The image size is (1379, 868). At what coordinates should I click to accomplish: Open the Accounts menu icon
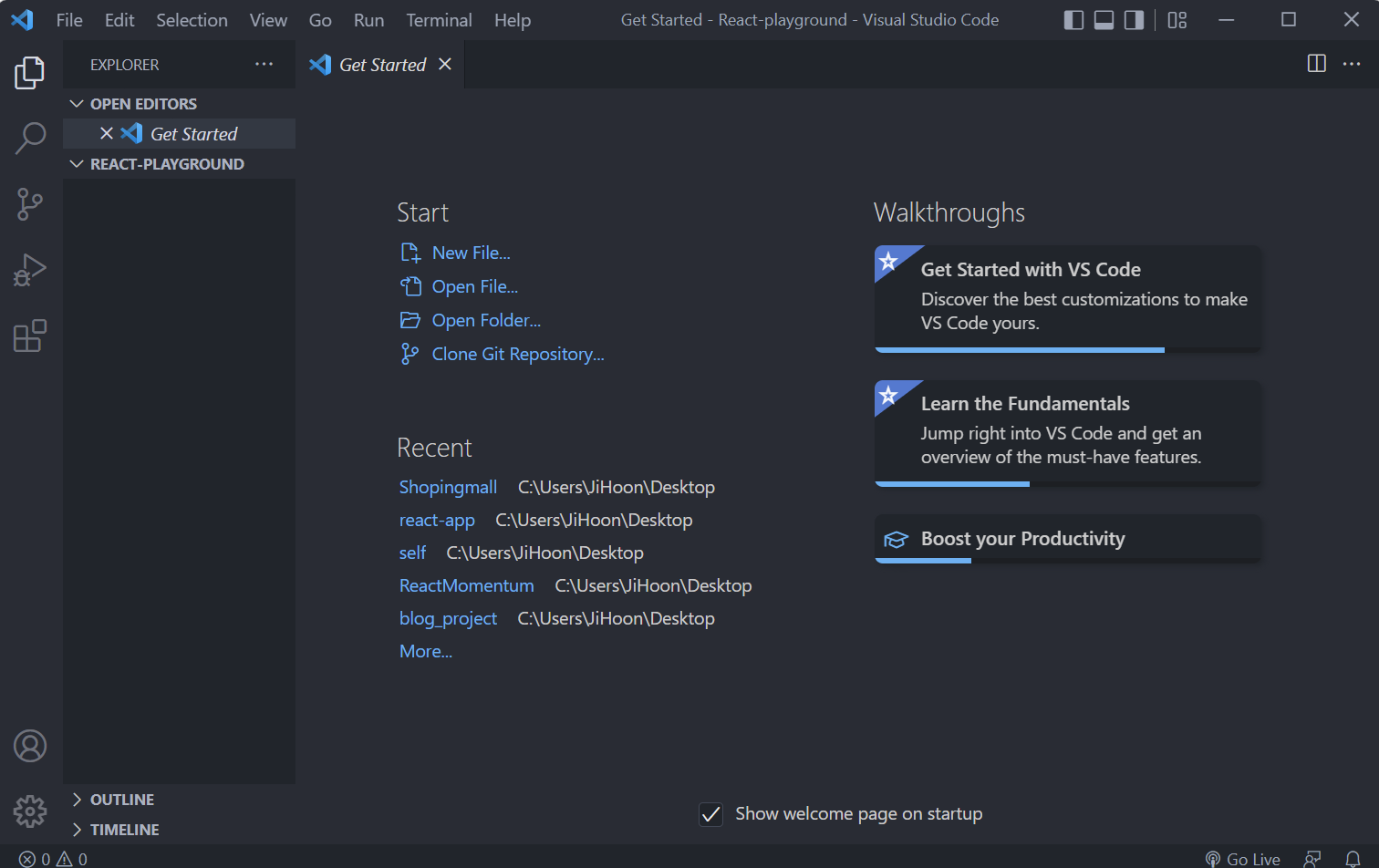(30, 746)
